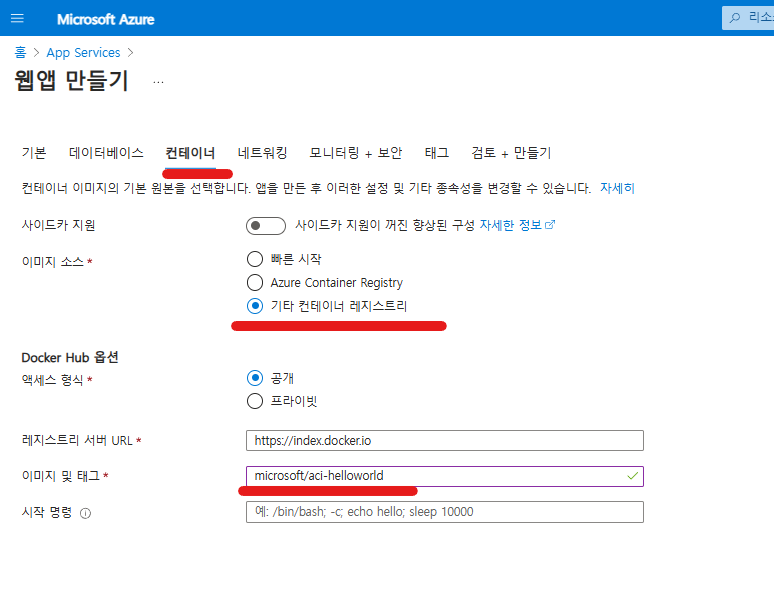
Task: Select the 빠른 시작 image source option
Action: tap(255, 259)
